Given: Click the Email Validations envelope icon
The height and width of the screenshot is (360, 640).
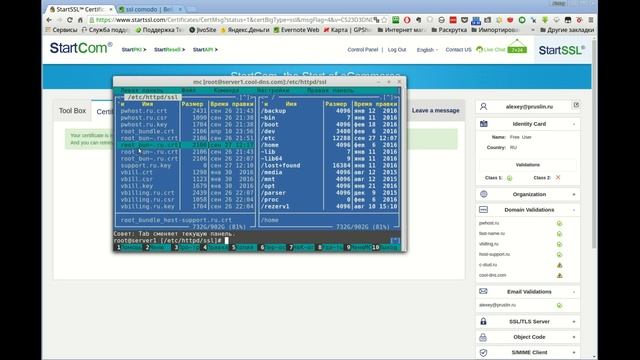Looking at the screenshot, I should coord(484,291).
